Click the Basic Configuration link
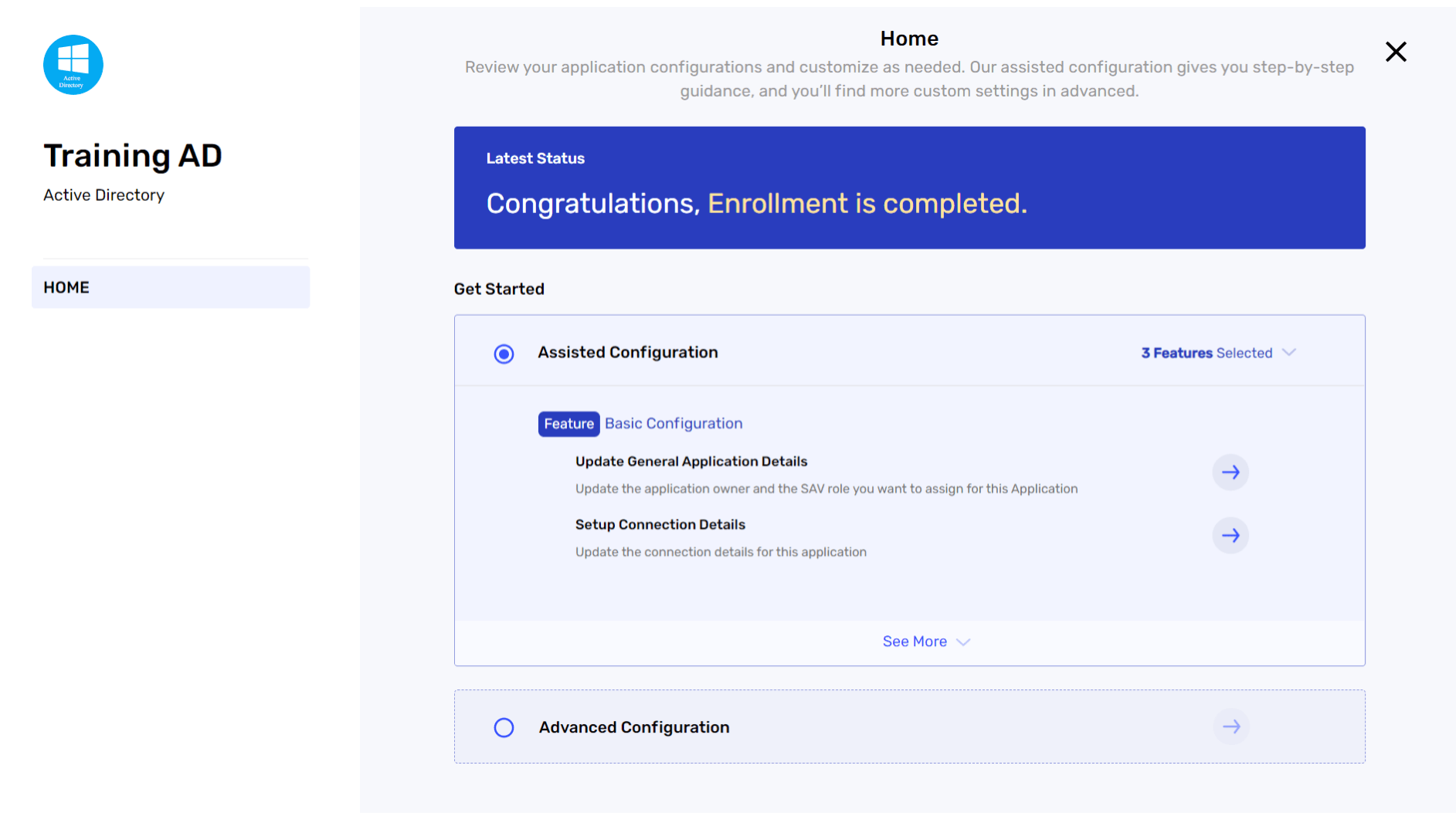This screenshot has width=1456, height=816. (674, 423)
